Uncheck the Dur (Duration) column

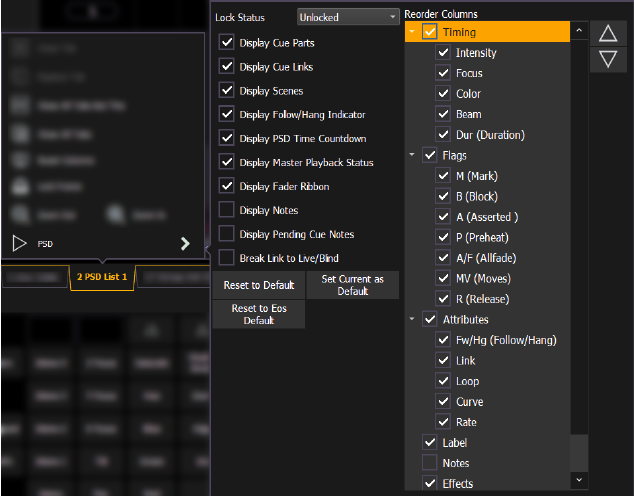[x=442, y=135]
